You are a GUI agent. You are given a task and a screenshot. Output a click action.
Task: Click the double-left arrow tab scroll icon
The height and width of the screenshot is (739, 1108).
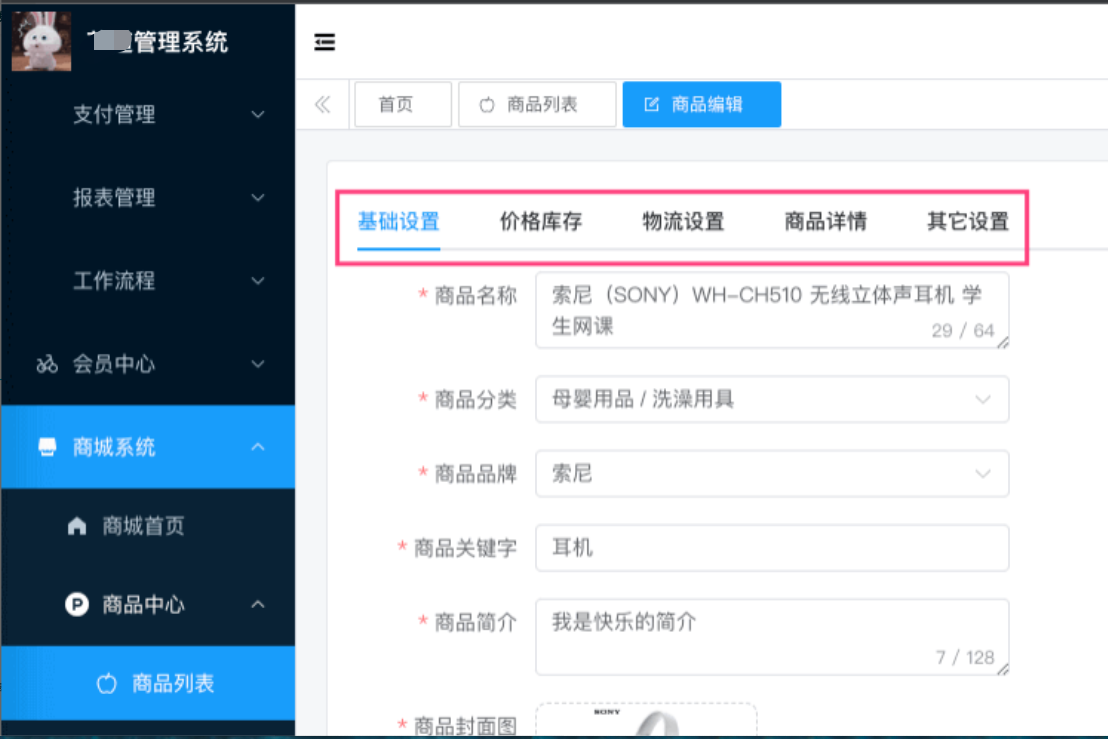tap(322, 104)
